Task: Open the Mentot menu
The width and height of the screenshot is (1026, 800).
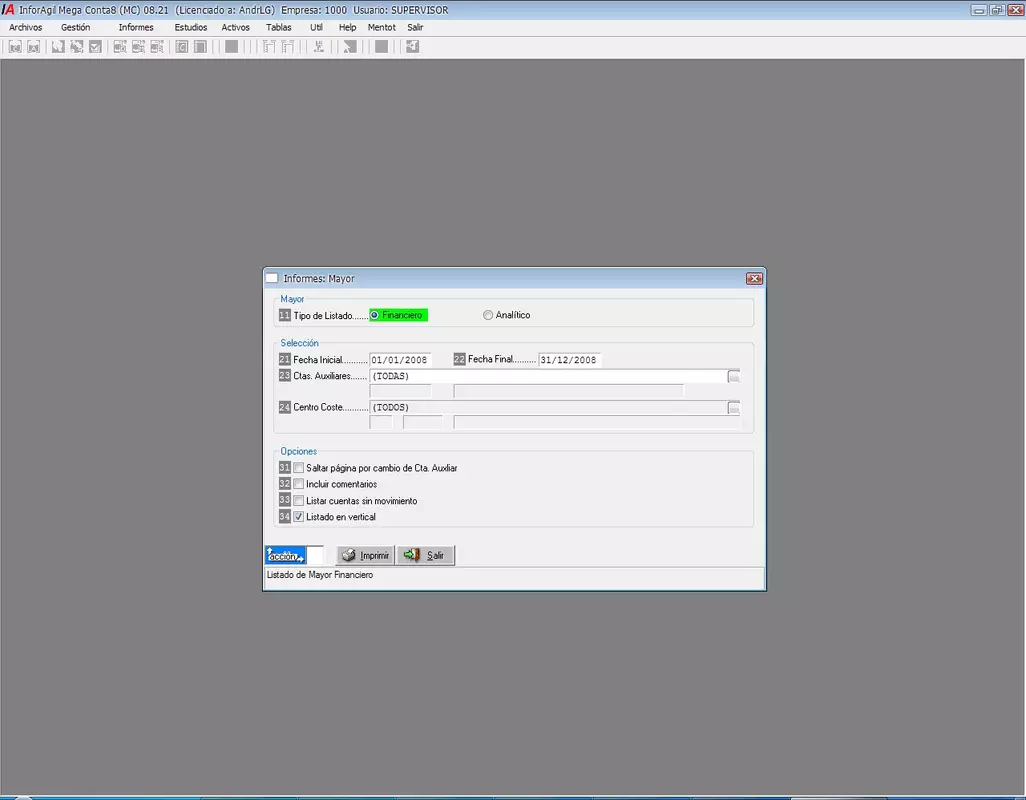Action: pyautogui.click(x=381, y=27)
